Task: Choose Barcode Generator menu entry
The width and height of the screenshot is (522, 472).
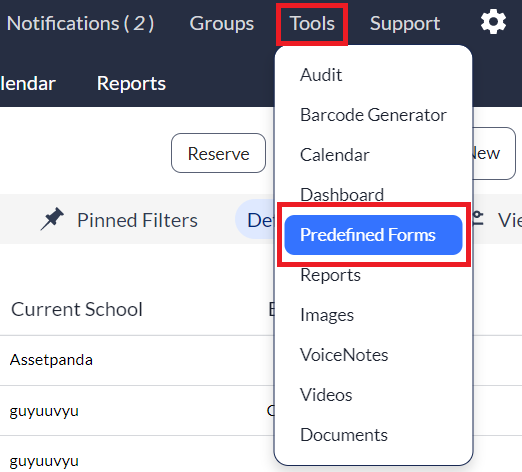Action: (373, 115)
